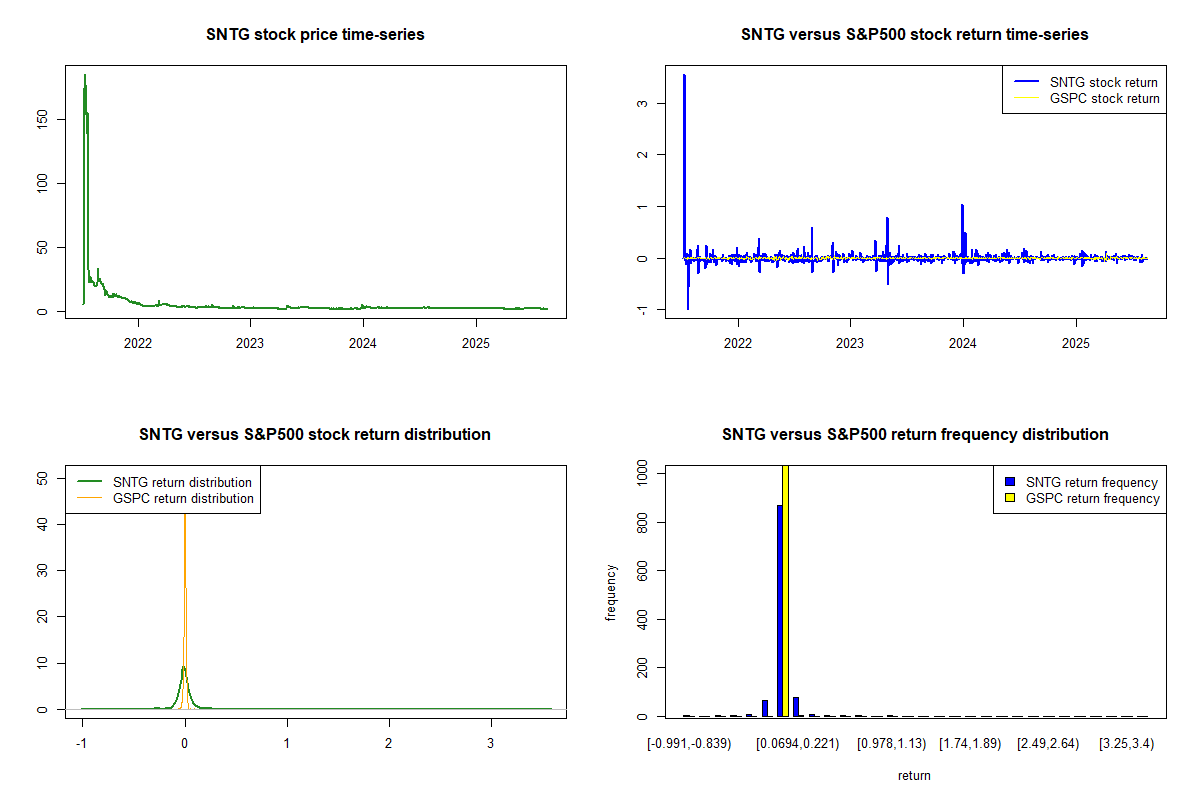Image resolution: width=1200 pixels, height=800 pixels.
Task: Click the yellow GSPC return frequency legend square
Action: pyautogui.click(x=1012, y=498)
